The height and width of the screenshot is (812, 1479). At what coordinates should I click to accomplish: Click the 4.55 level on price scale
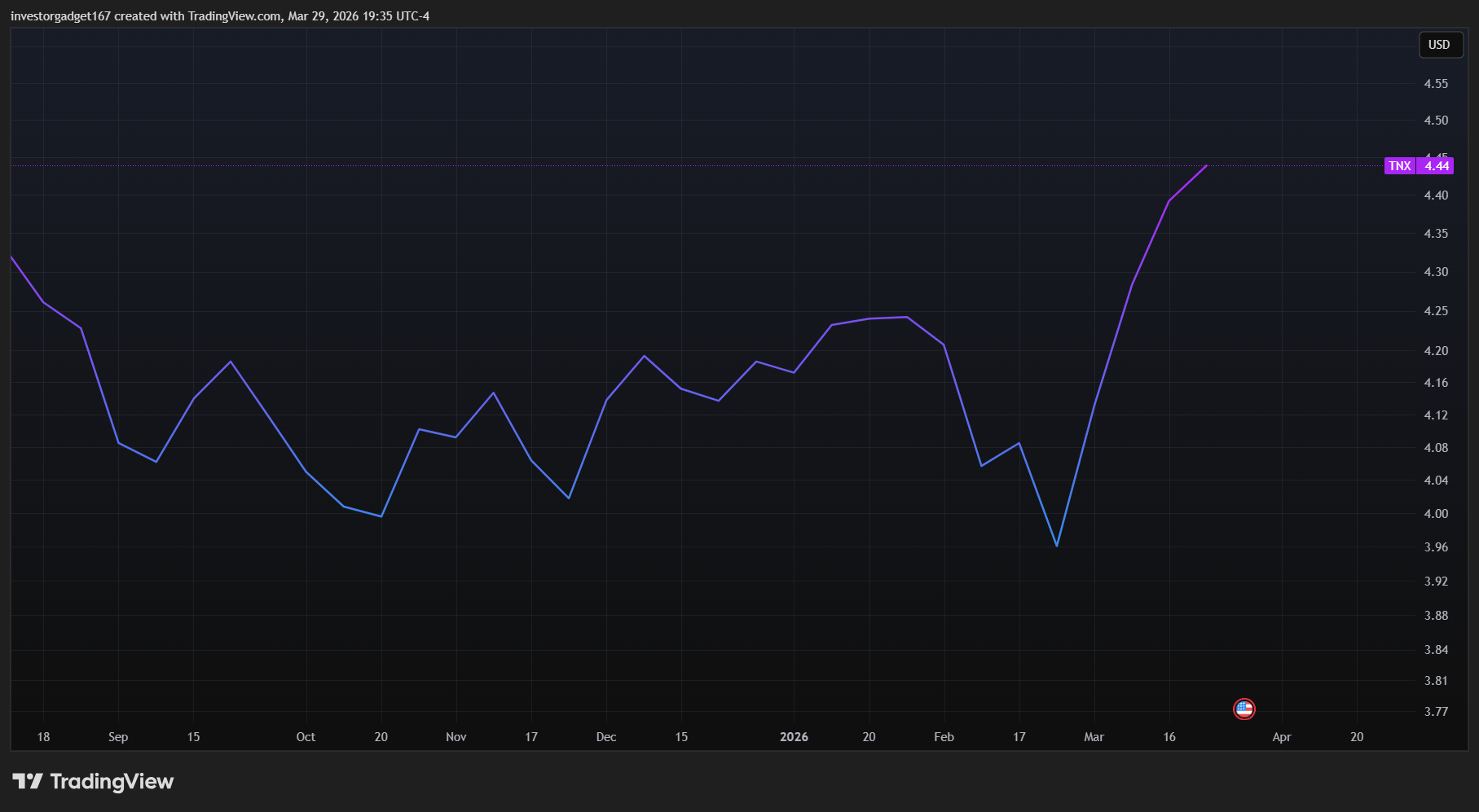point(1436,84)
